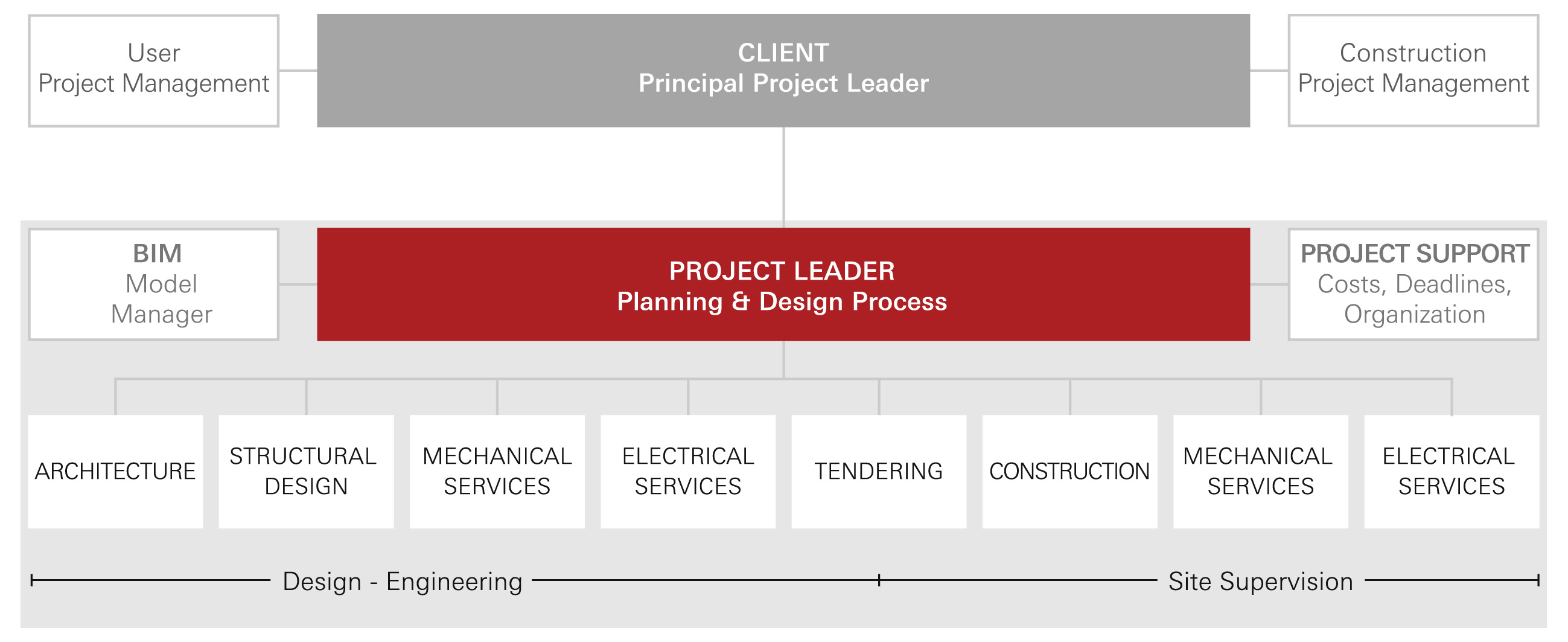This screenshot has width=1568, height=642.
Task: Click the connector line between CLIENT and PROJECT LEADER
Action: tap(783, 178)
